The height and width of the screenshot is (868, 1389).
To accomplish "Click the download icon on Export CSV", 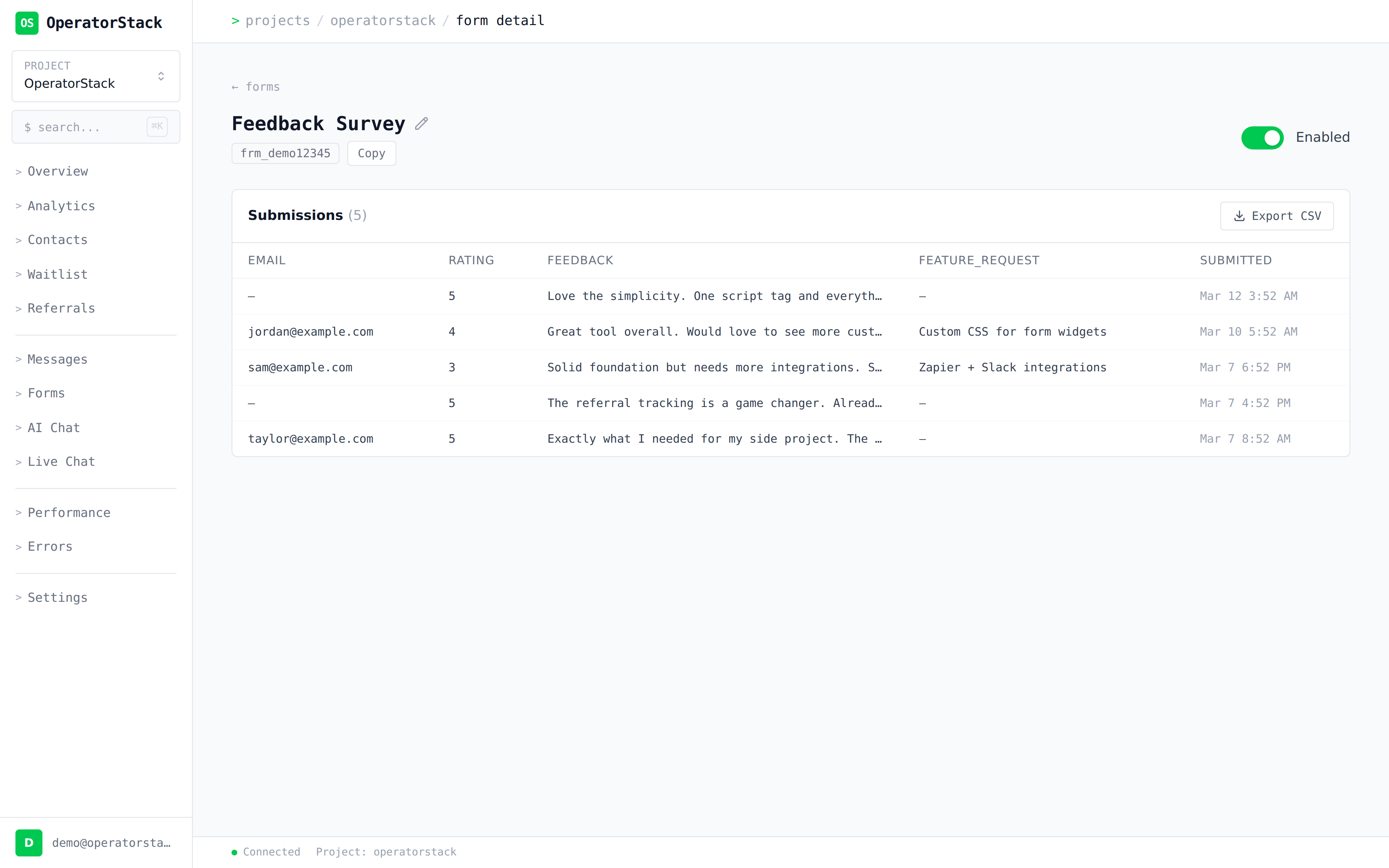I will [1239, 216].
